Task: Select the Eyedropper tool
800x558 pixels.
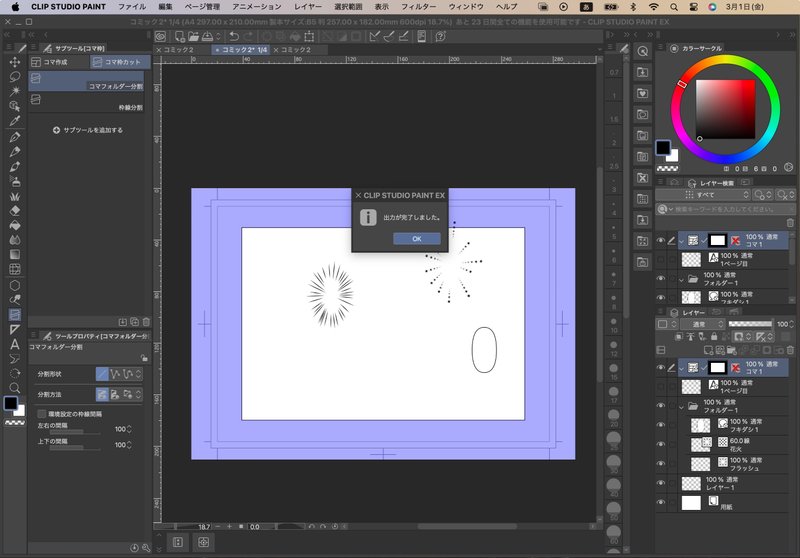Action: tap(15, 121)
